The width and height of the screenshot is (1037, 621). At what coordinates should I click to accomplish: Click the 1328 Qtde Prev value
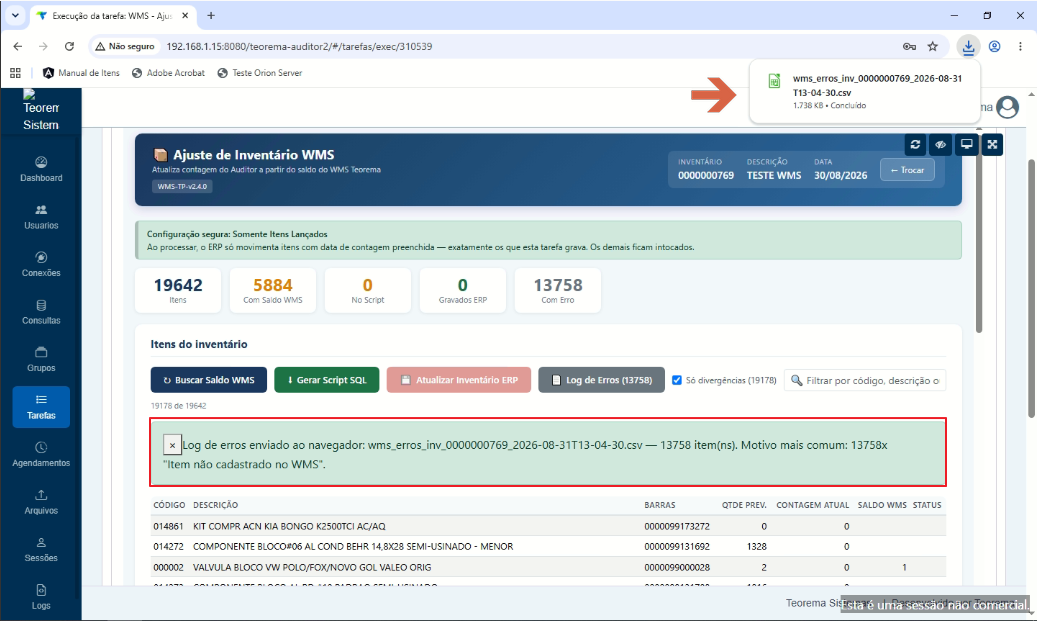click(x=757, y=547)
